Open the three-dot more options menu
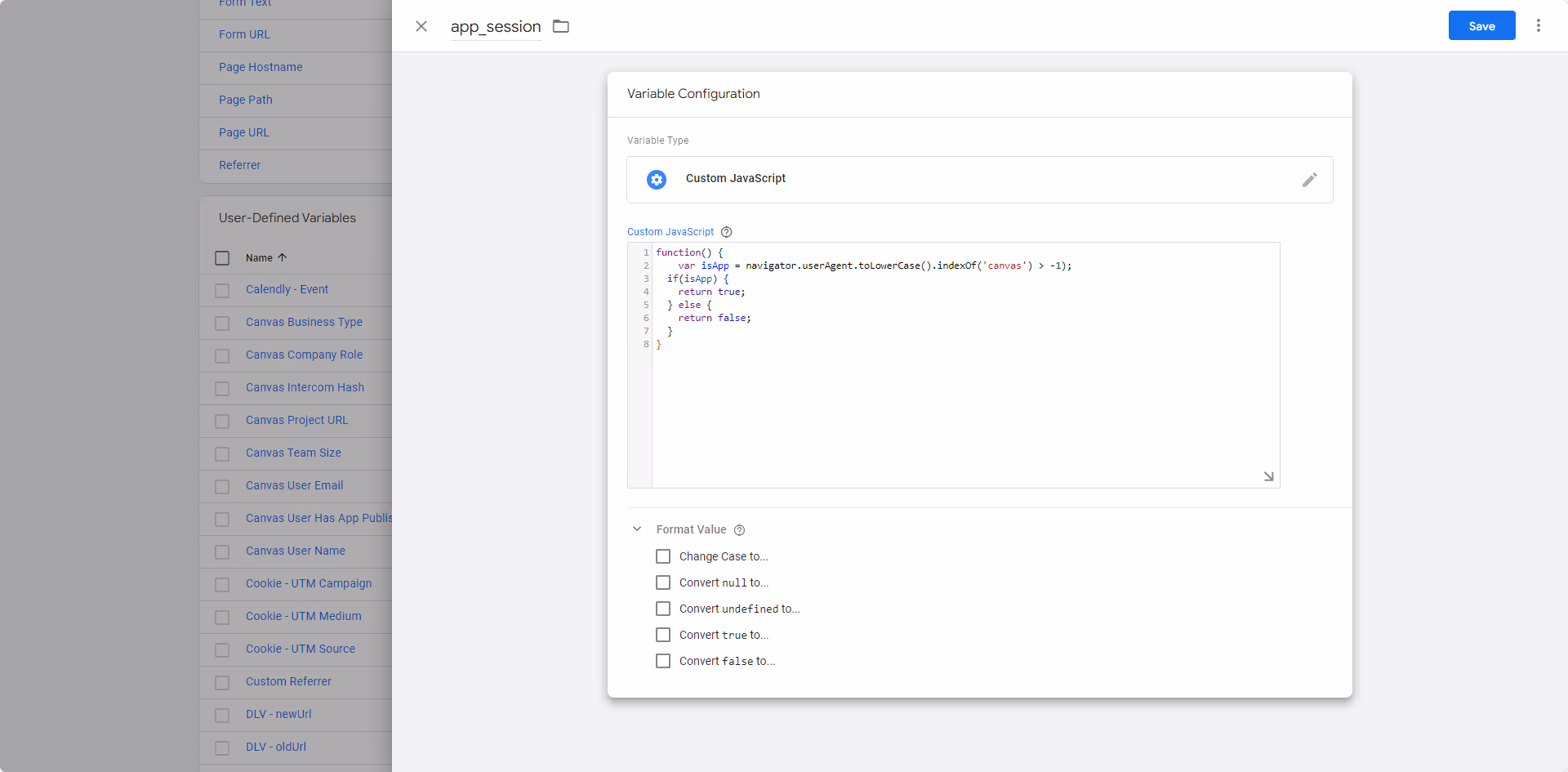The image size is (1568, 772). point(1539,25)
